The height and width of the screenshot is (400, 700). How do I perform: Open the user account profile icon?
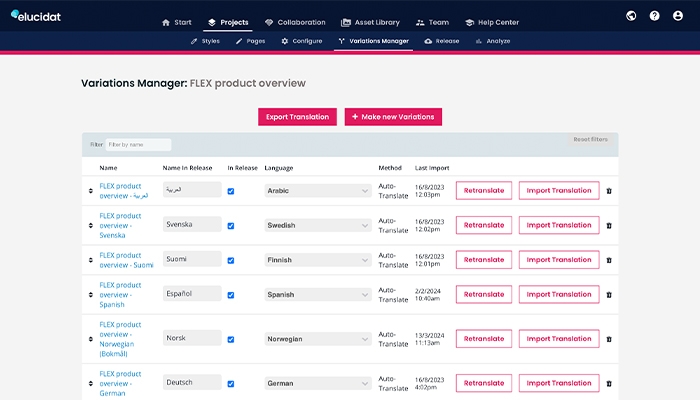[x=678, y=16]
